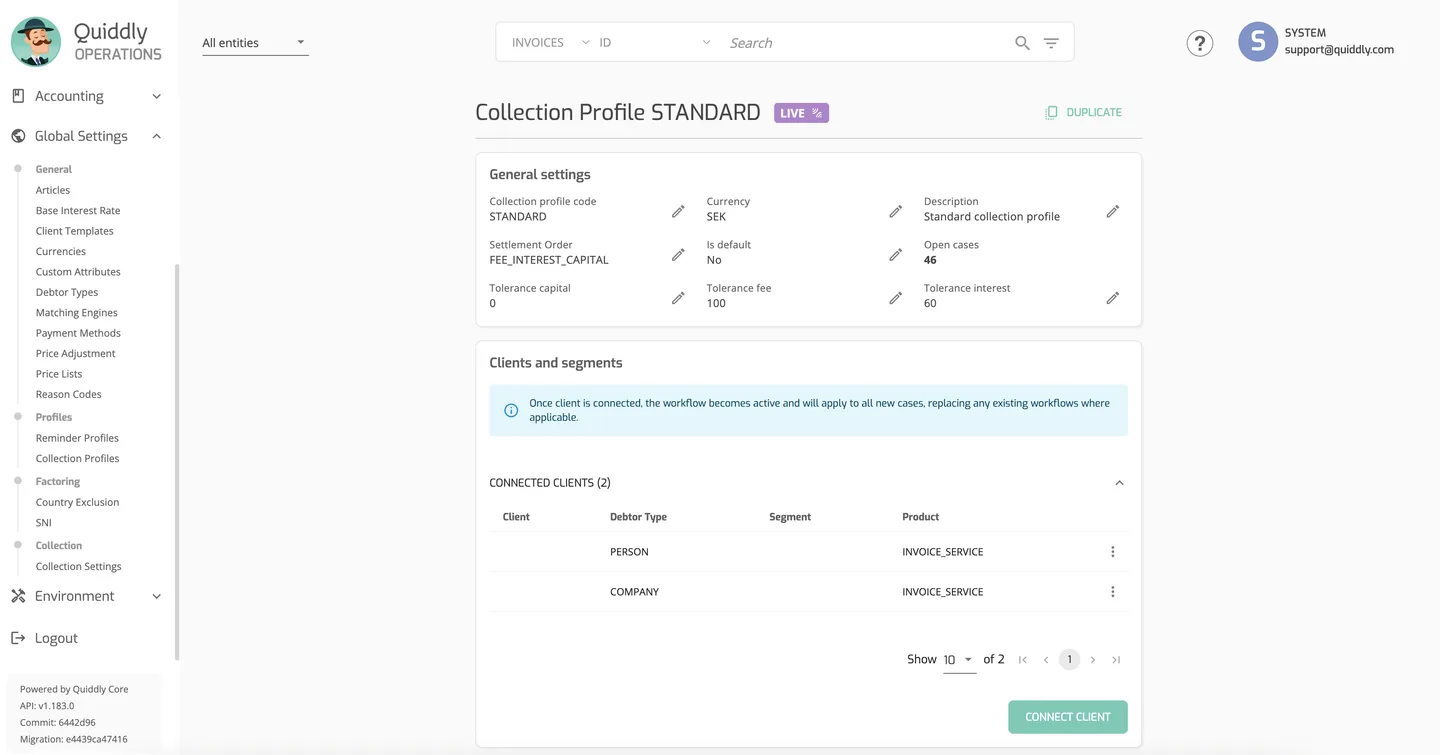The height and width of the screenshot is (755, 1440).
Task: Open the search filter options icon
Action: (x=1051, y=43)
